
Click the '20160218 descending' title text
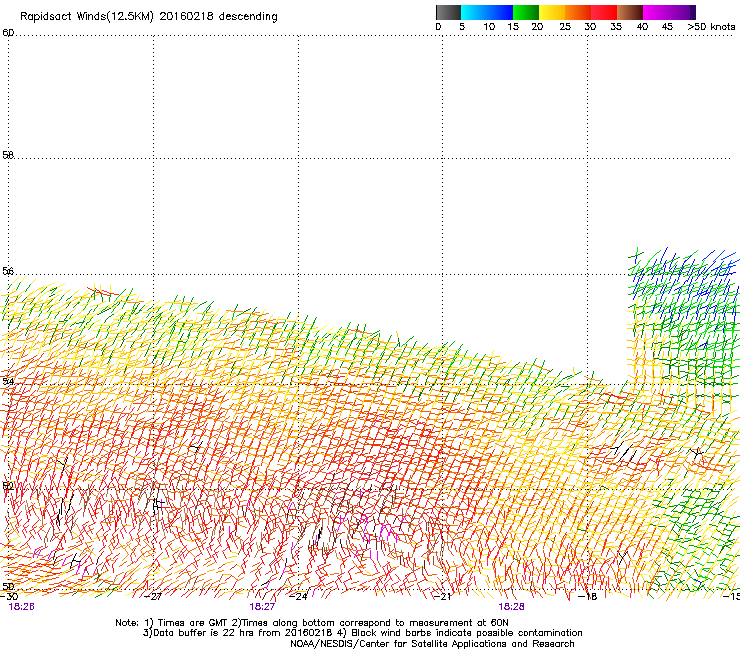point(219,17)
